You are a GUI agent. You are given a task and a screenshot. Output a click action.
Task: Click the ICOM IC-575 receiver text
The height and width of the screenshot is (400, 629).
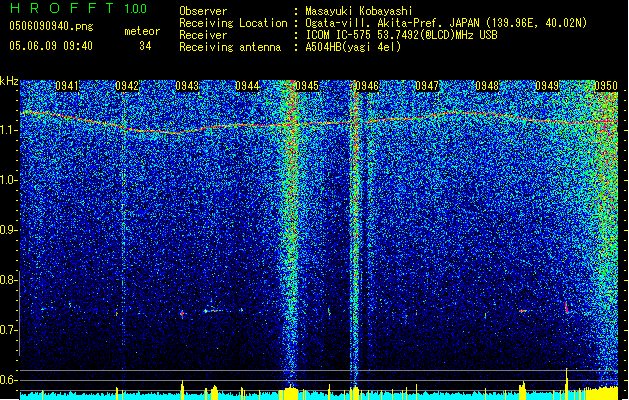coord(401,35)
